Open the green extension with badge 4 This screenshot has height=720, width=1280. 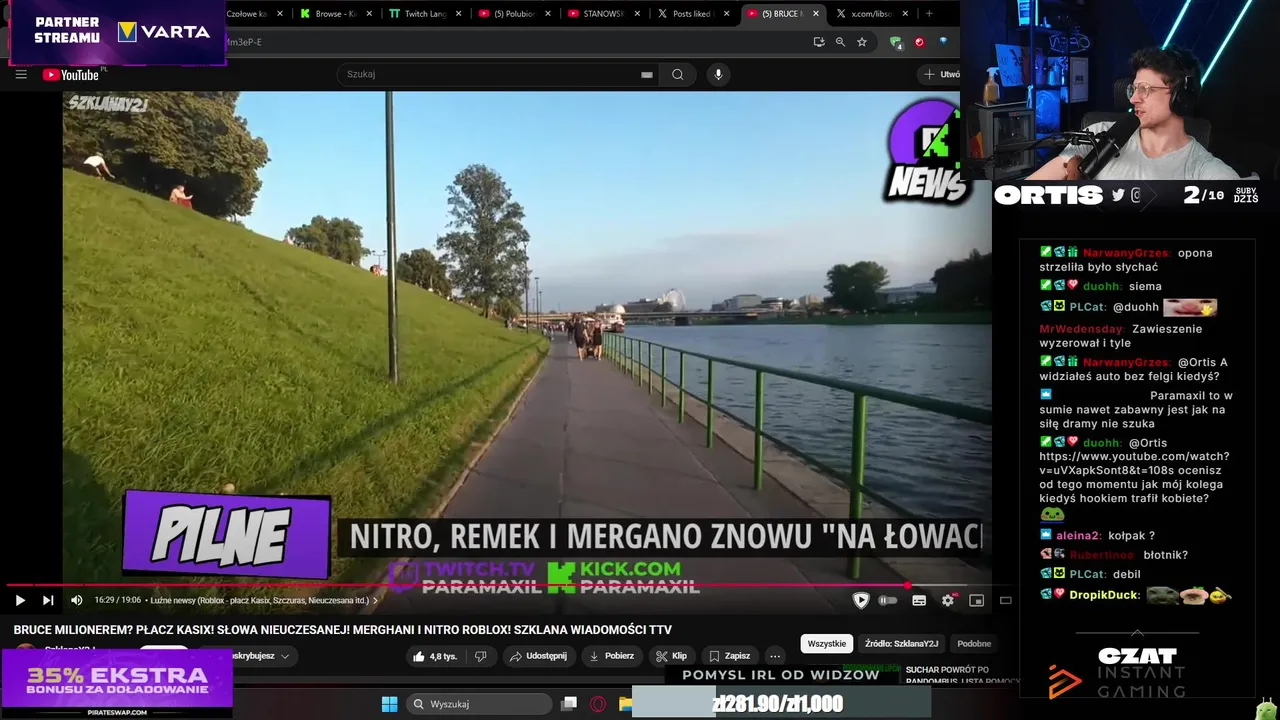tap(896, 42)
